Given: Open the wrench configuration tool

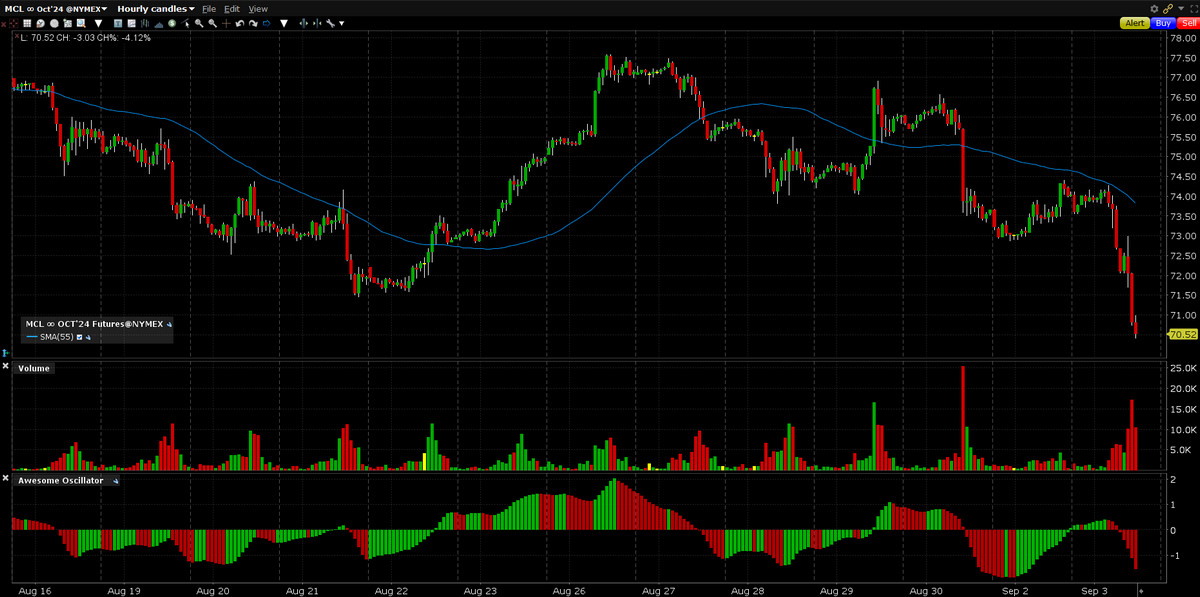Looking at the screenshot, I should point(332,22).
